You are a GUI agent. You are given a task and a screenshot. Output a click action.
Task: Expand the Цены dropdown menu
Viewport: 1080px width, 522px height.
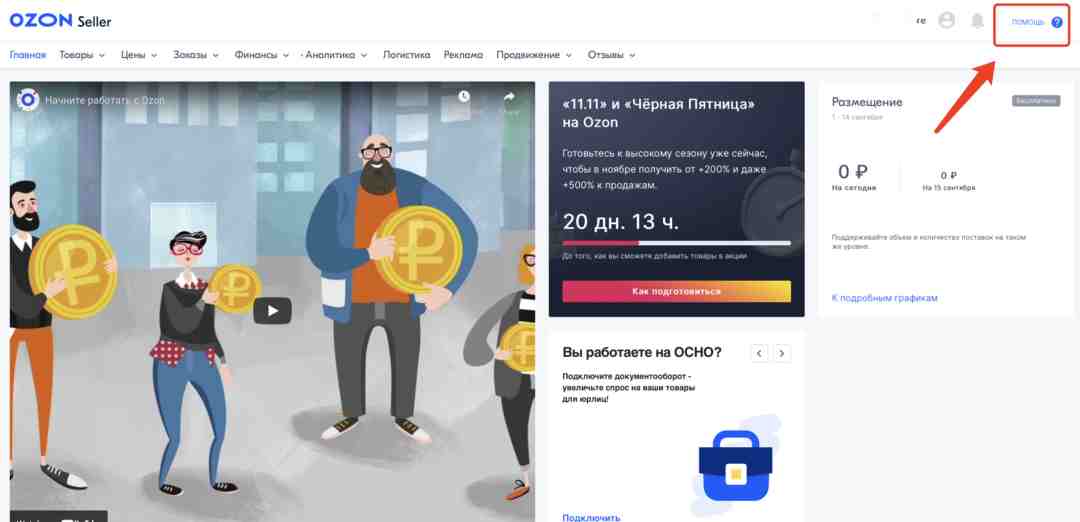tap(139, 55)
